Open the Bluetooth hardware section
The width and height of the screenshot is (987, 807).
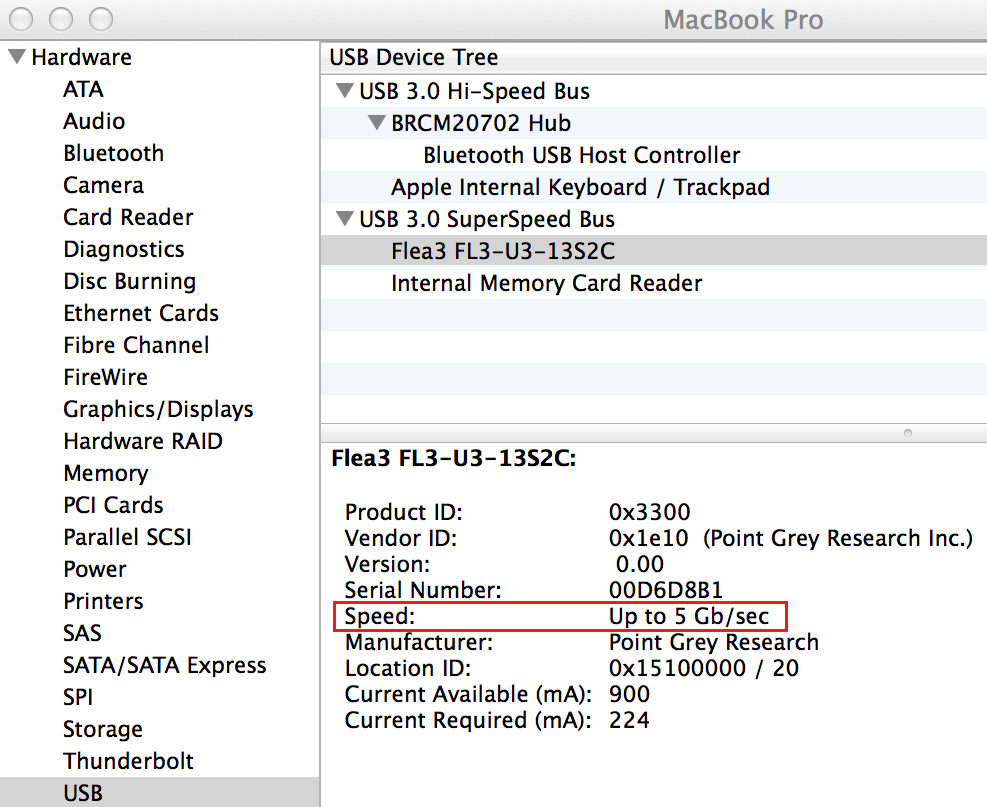113,153
